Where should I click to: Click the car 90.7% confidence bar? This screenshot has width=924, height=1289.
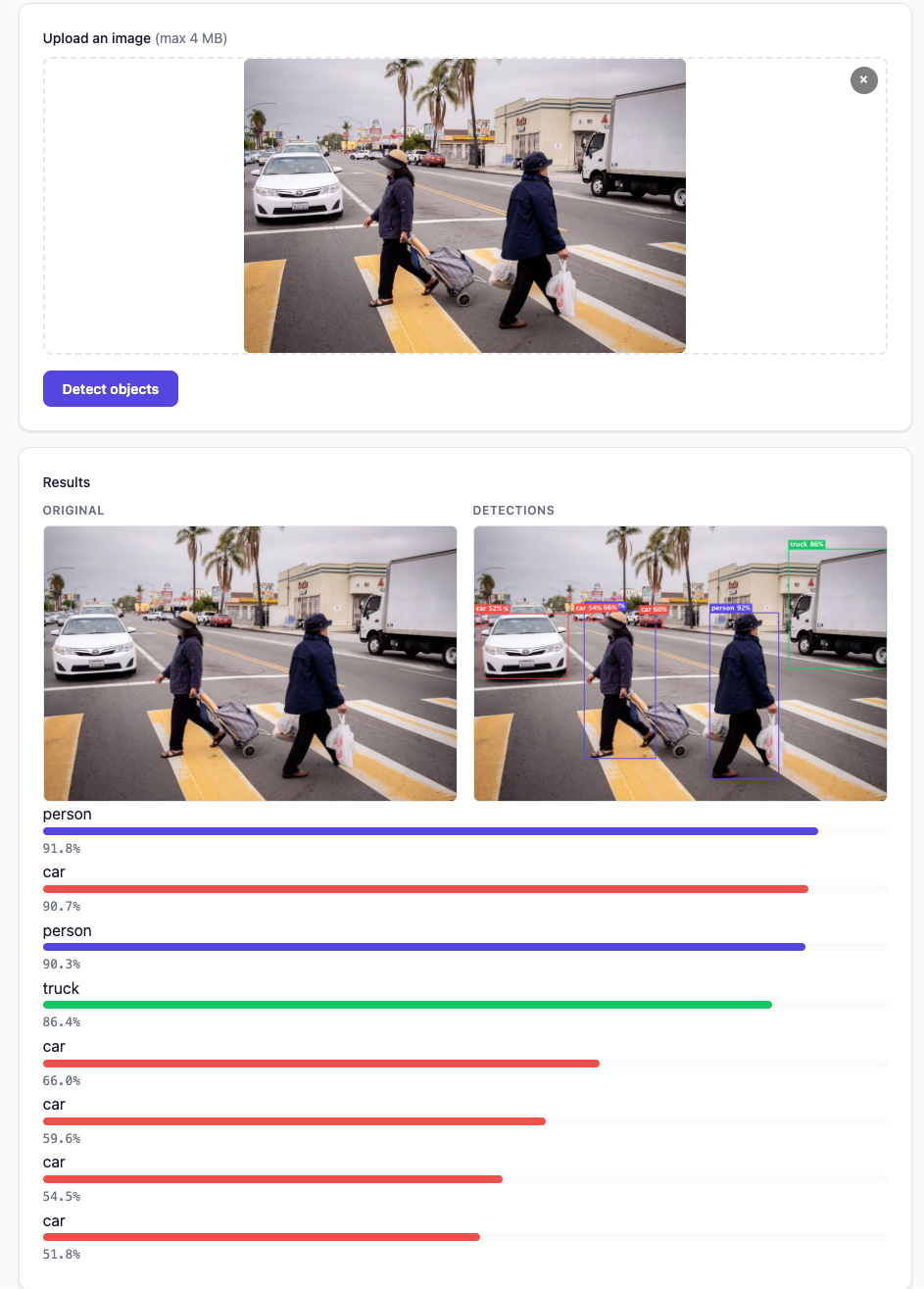point(425,889)
